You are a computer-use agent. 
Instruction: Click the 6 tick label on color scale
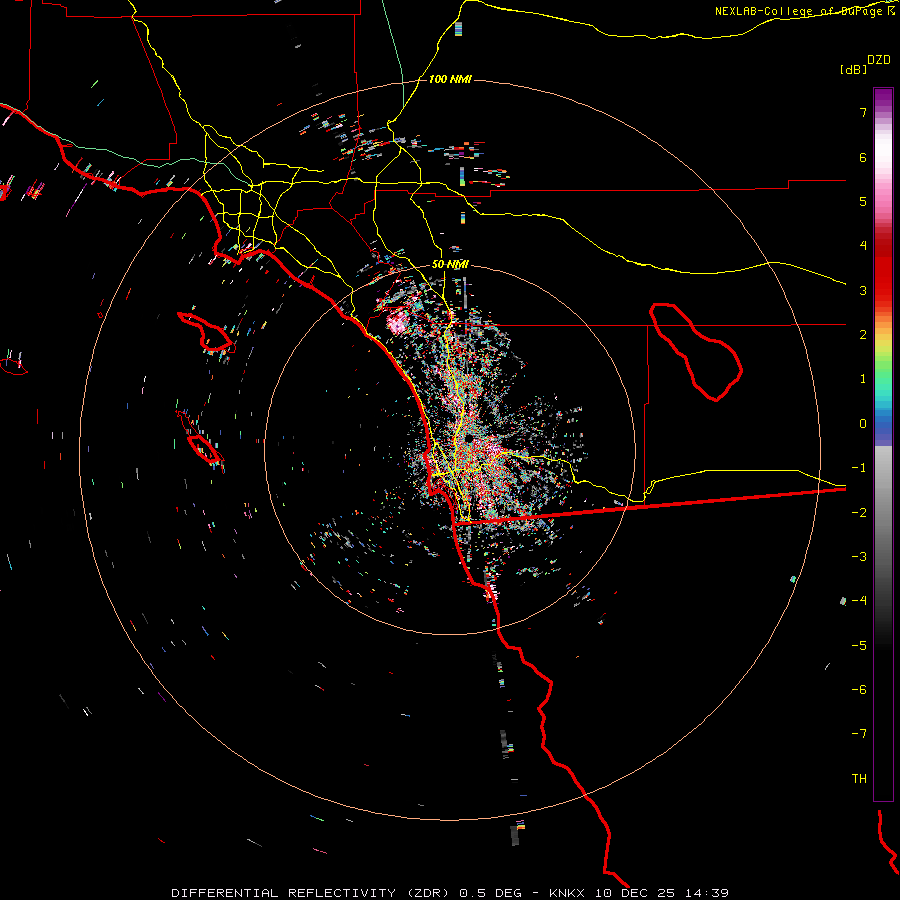click(x=863, y=157)
